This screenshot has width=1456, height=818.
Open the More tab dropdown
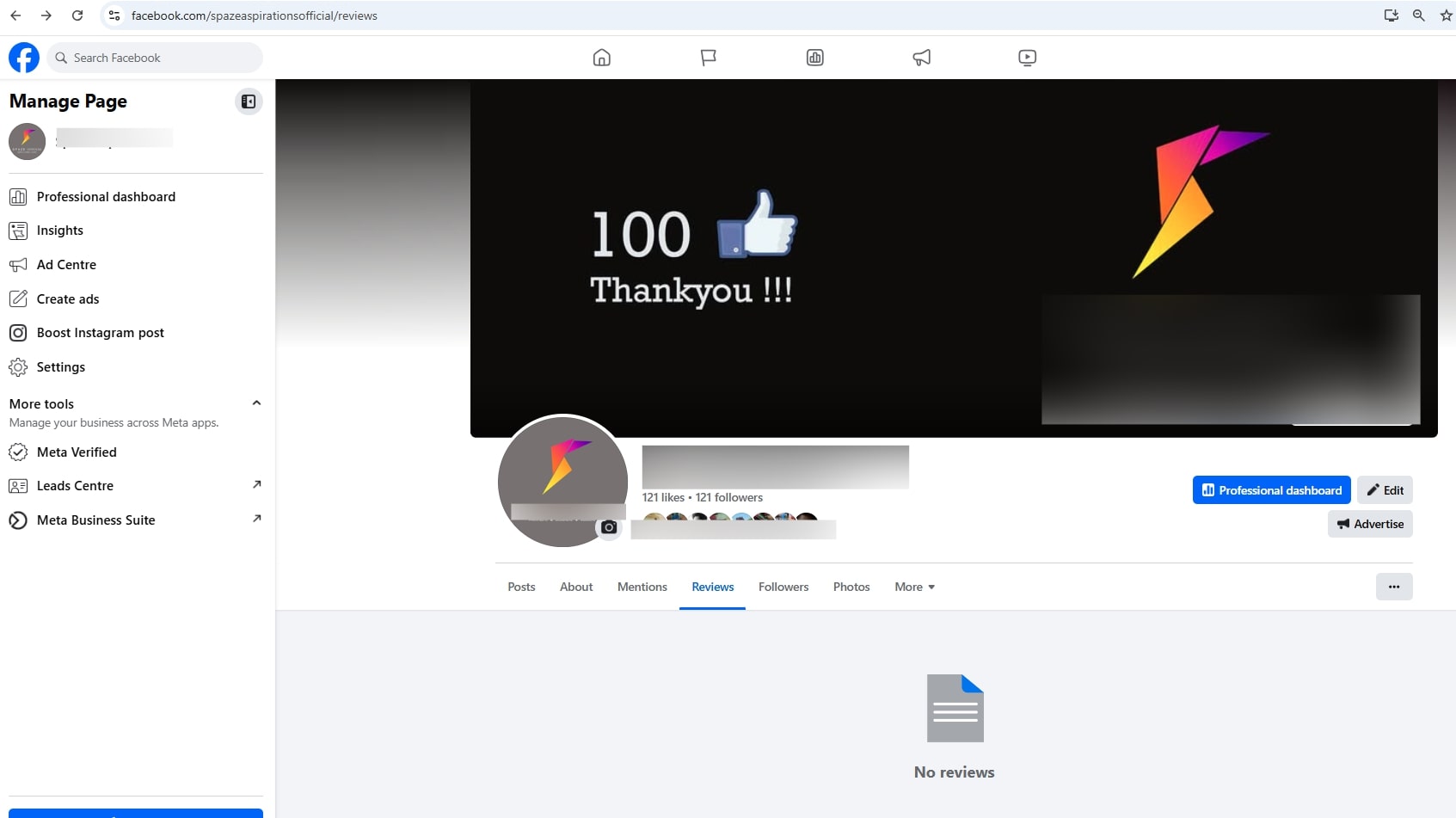click(914, 587)
